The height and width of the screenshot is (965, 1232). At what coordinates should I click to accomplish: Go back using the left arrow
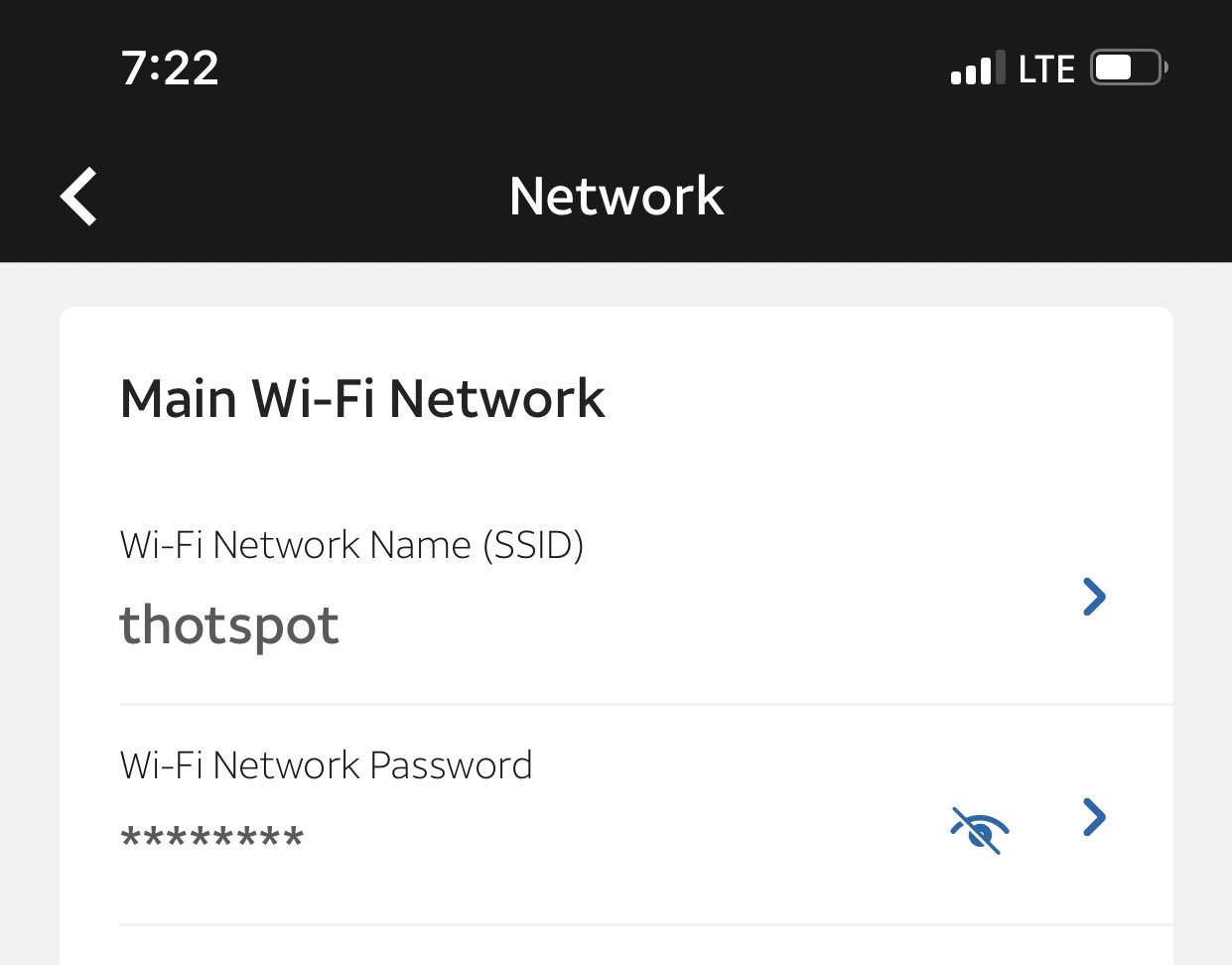pyautogui.click(x=78, y=196)
